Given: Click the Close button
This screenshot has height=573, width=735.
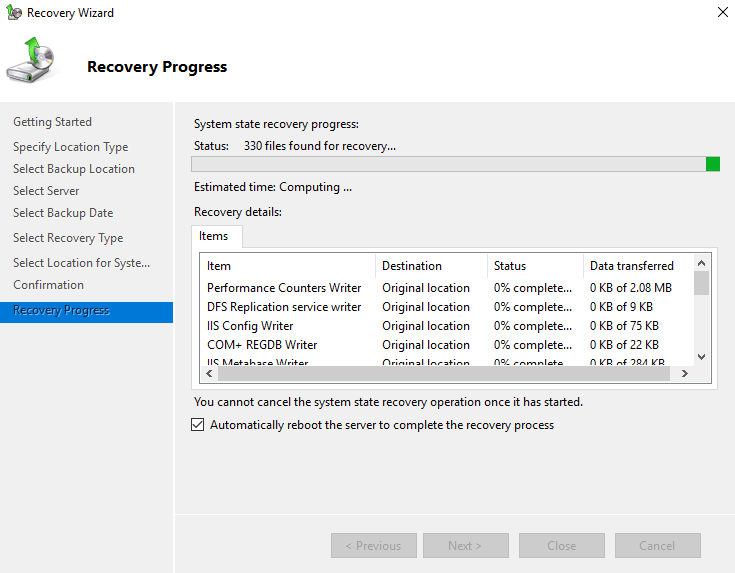Looking at the screenshot, I should [x=561, y=546].
